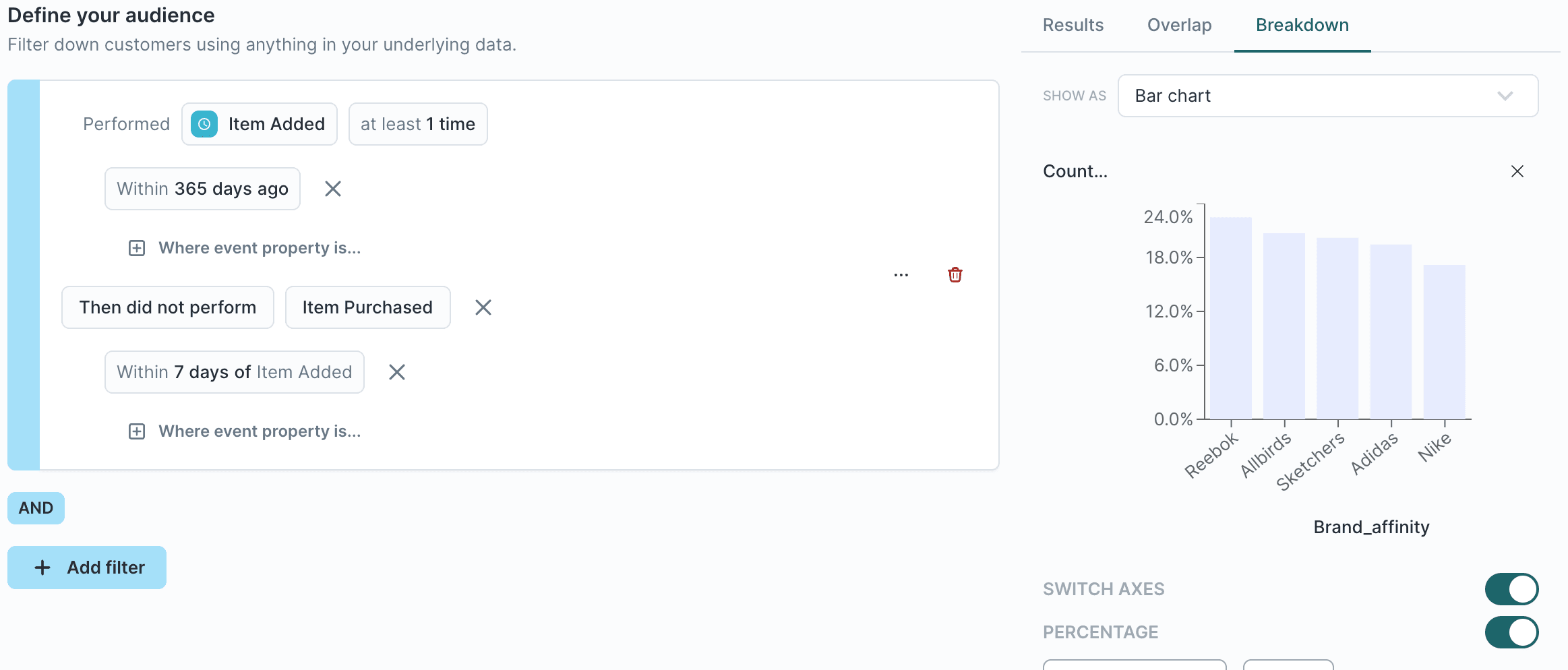The height and width of the screenshot is (670, 1568).
Task: Open the 'Then did not perform' selector
Action: coord(167,307)
